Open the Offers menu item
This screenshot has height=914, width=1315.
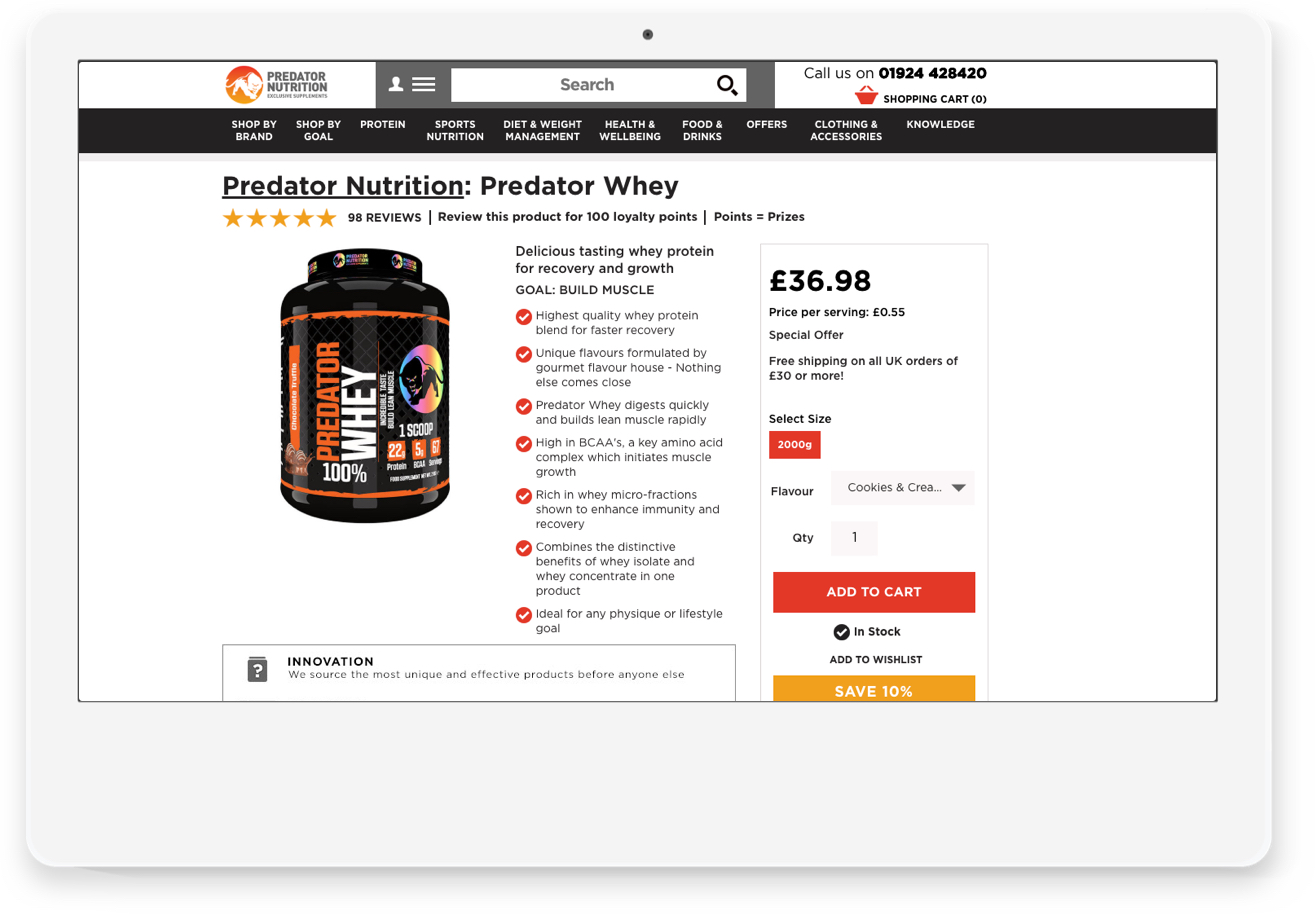(x=767, y=125)
